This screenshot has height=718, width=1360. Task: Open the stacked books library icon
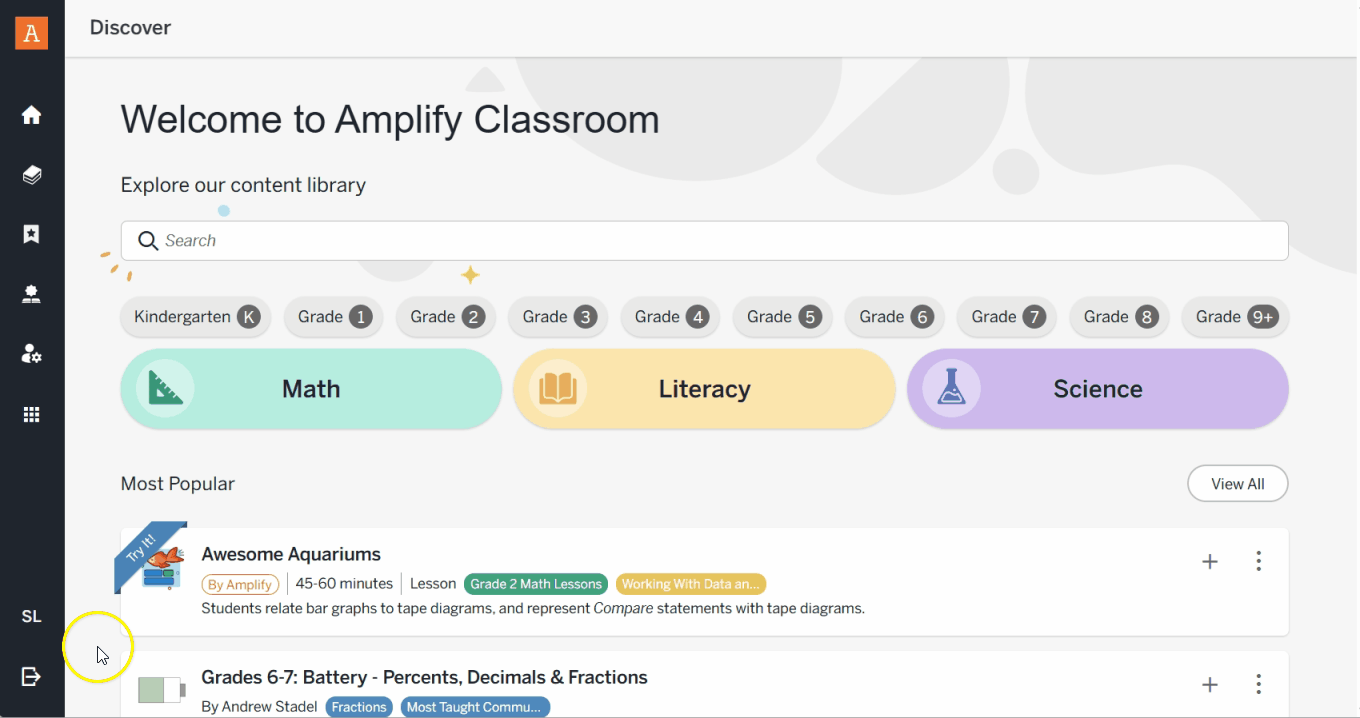coord(32,175)
